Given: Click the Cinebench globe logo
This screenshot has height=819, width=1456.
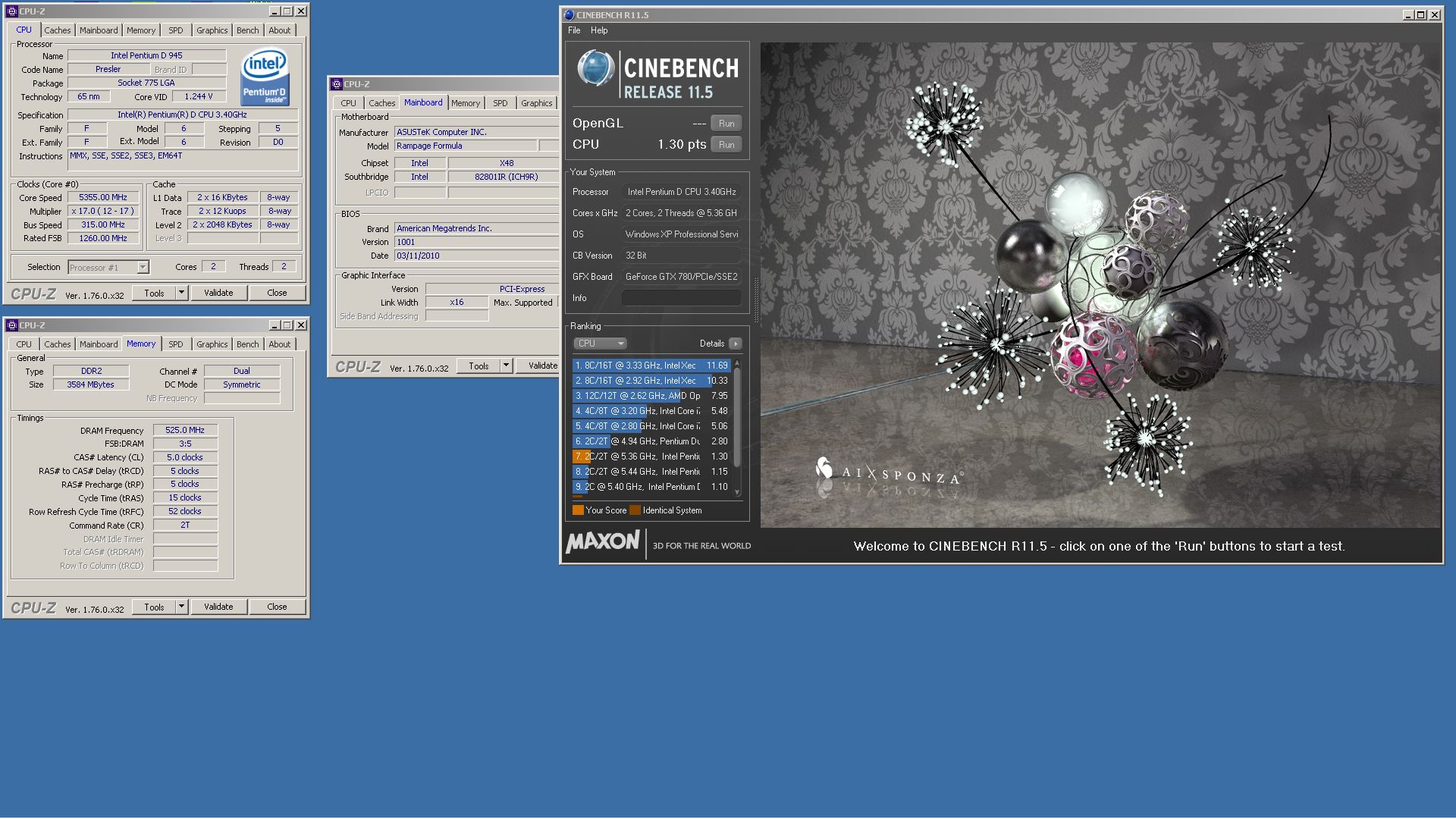Looking at the screenshot, I should [596, 68].
